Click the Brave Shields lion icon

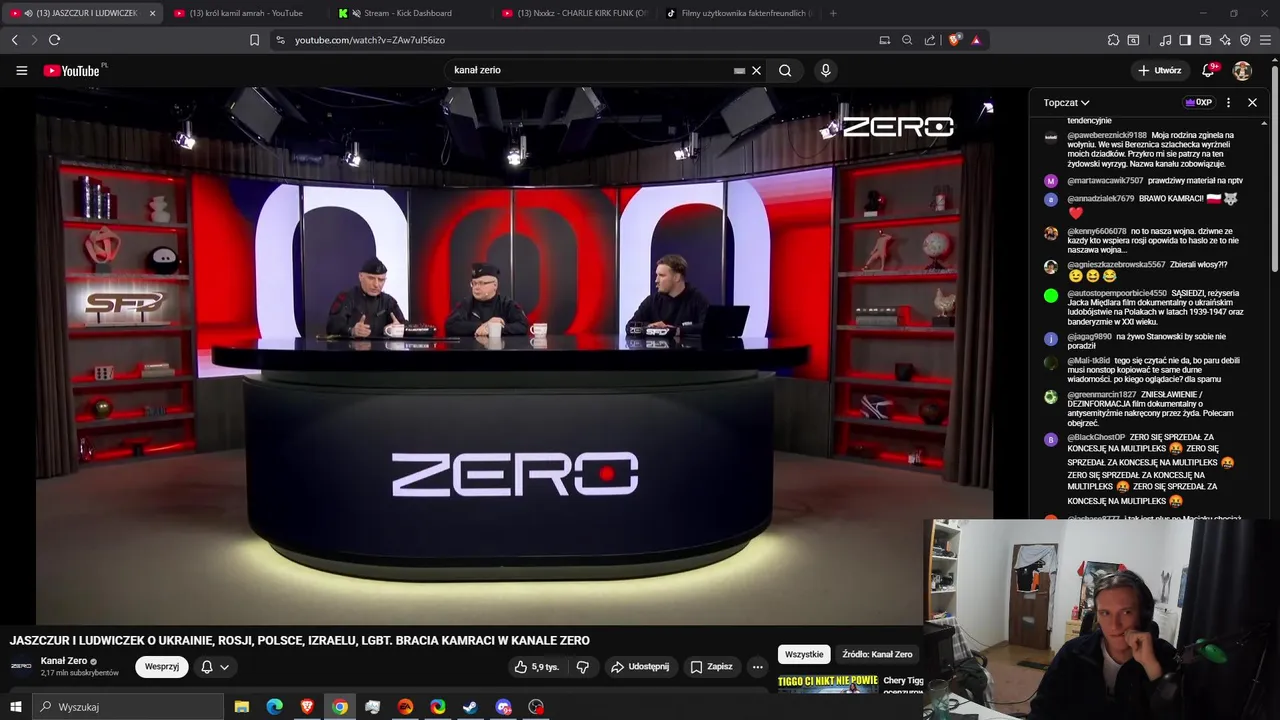tap(955, 40)
